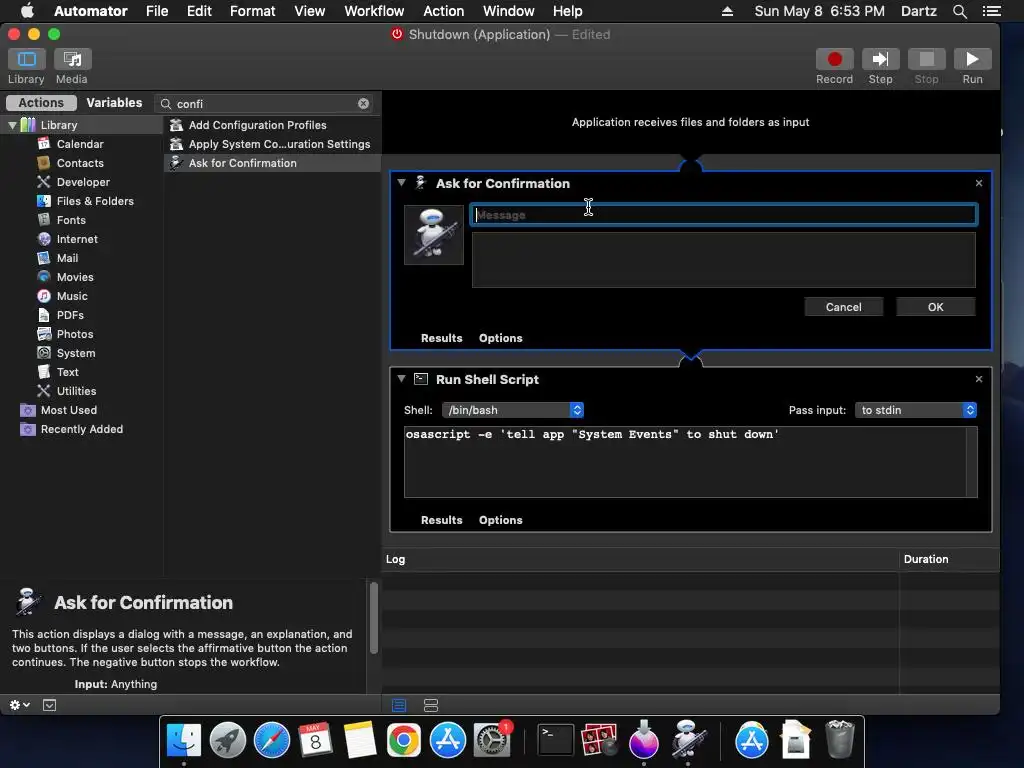
Task: Show Results of Ask for Confirmation
Action: [441, 338]
